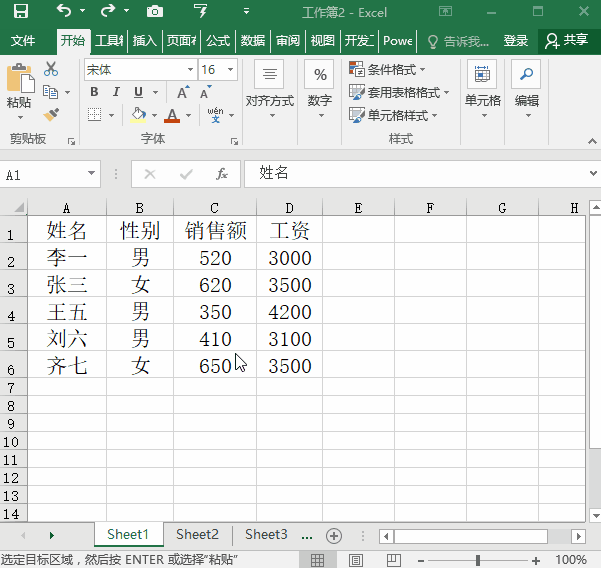Viewport: 601px width, 568px height.
Task: Expand the Name Box dropdown arrow
Action: pyautogui.click(x=92, y=174)
